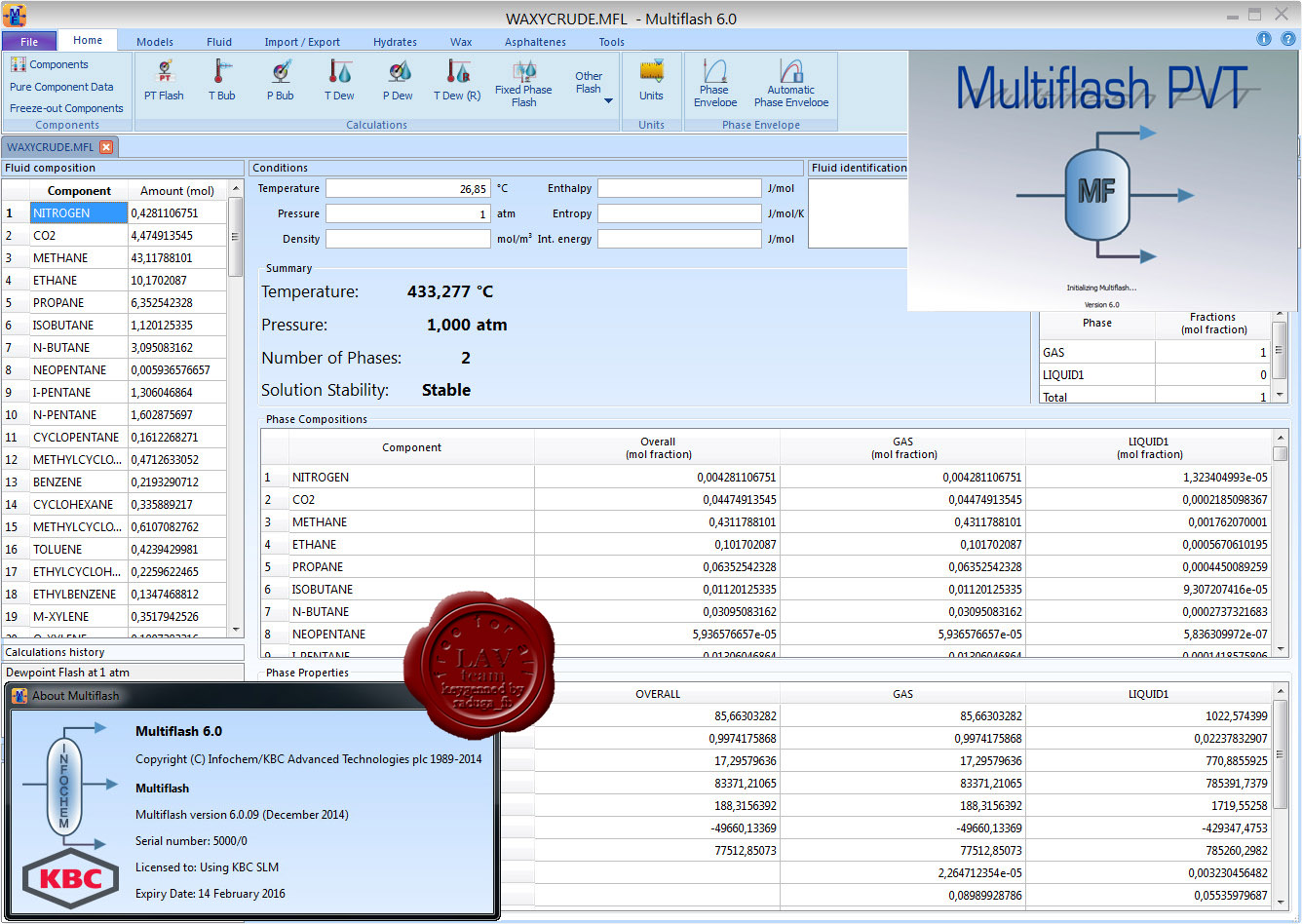The width and height of the screenshot is (1302, 924).
Task: Run the T Dew calculation
Action: click(x=339, y=80)
